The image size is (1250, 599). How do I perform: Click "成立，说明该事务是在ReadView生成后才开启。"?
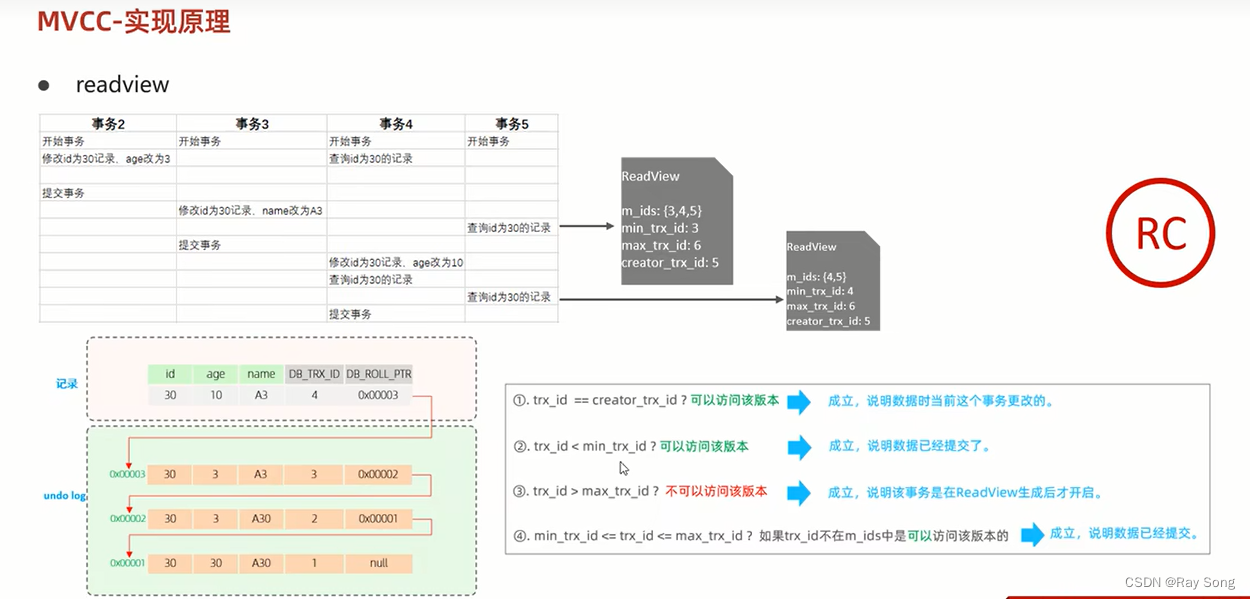pos(965,492)
